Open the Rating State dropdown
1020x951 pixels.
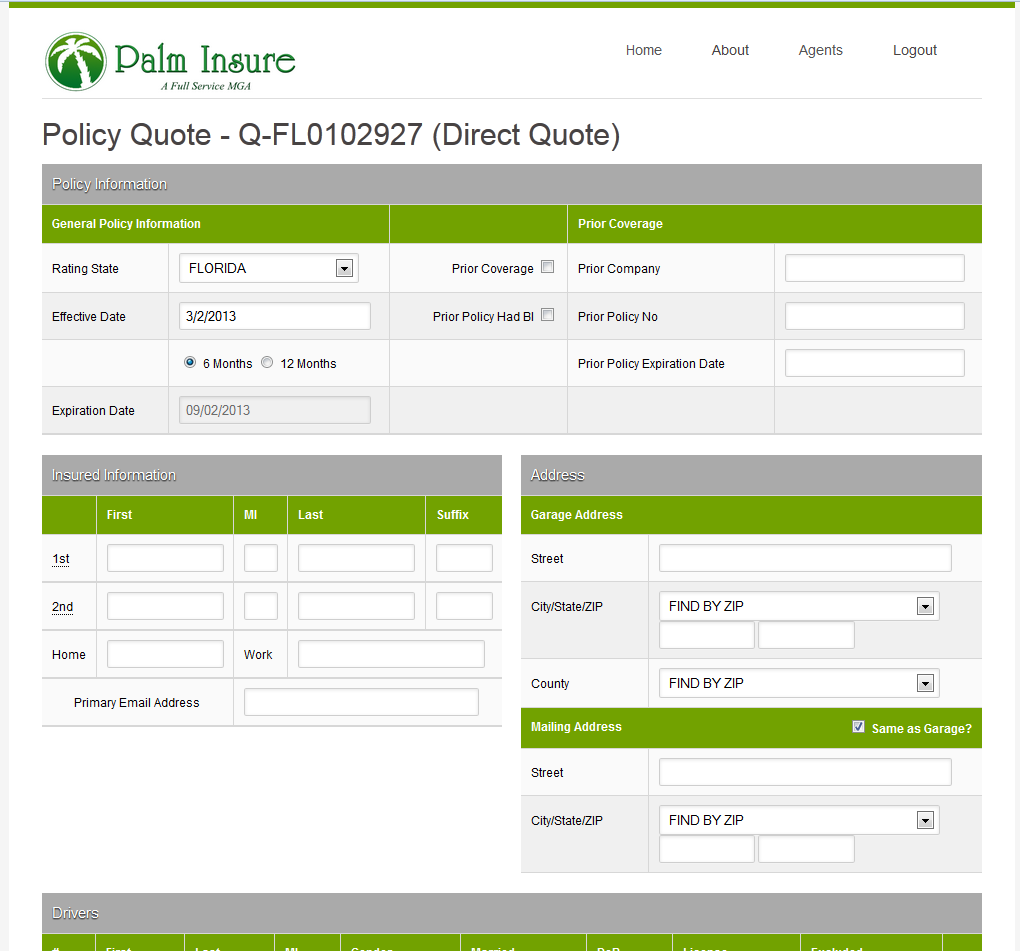268,268
